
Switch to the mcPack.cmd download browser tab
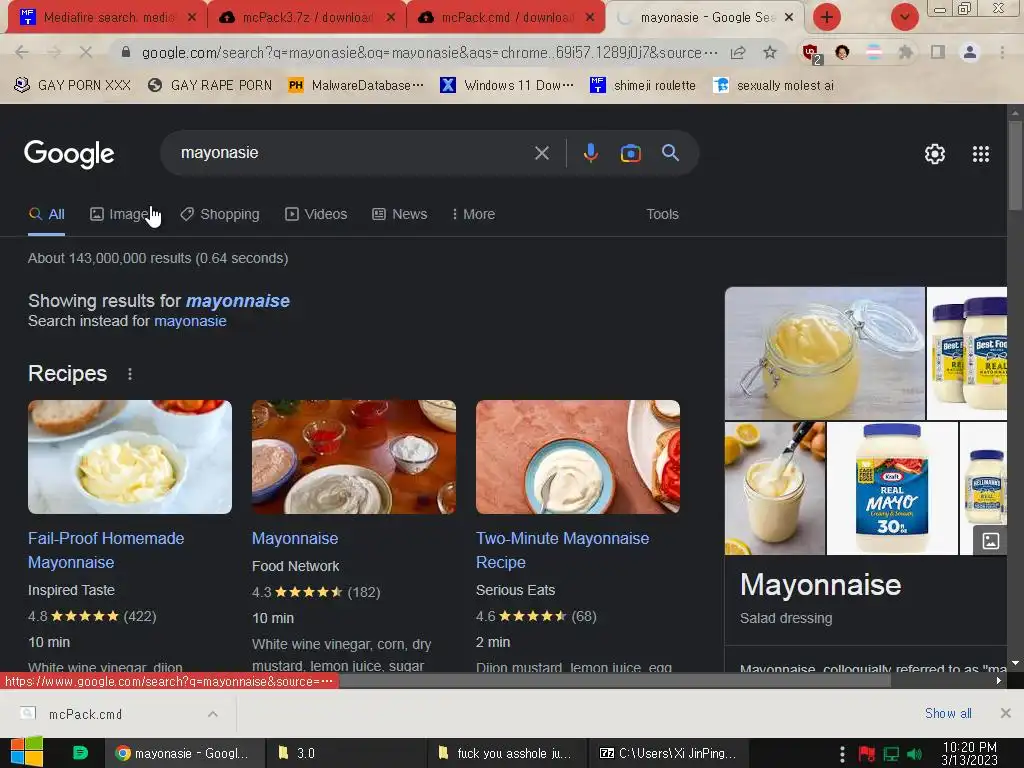pos(506,18)
